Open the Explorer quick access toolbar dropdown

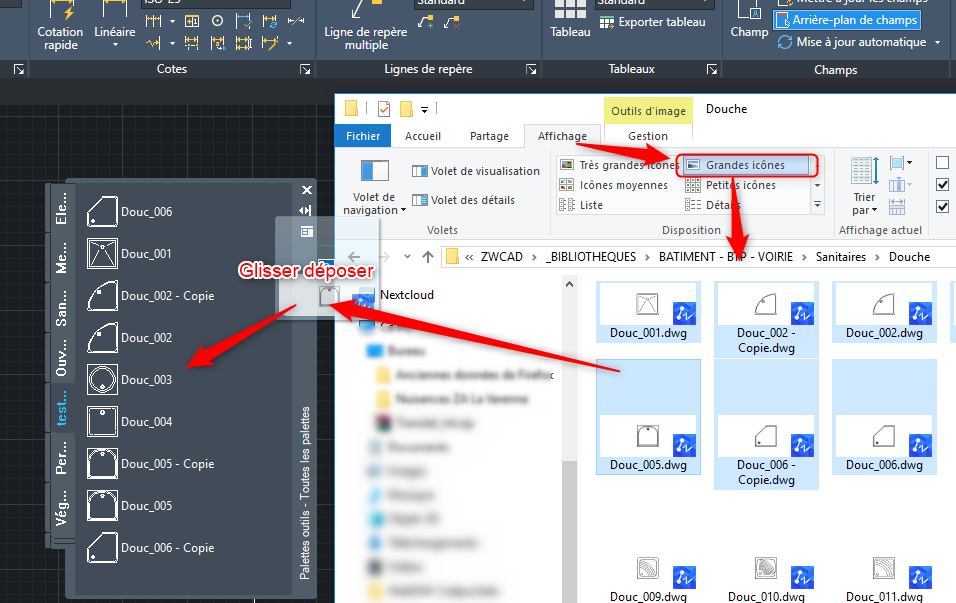coord(424,110)
